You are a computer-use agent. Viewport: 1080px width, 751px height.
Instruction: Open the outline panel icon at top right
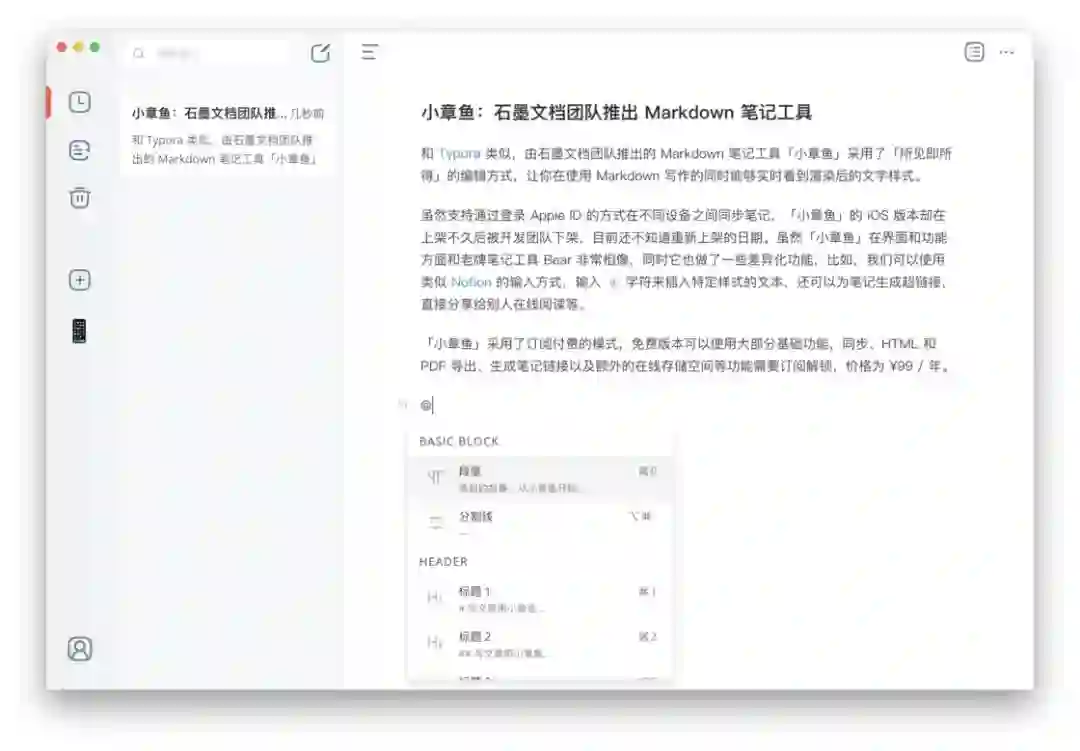pyautogui.click(x=974, y=52)
